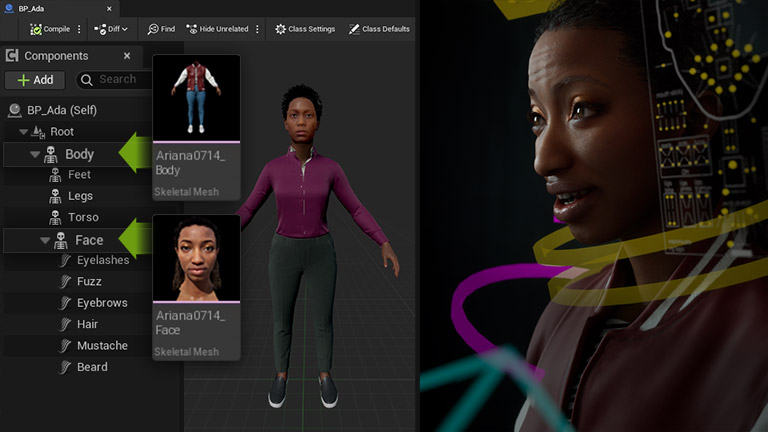The image size is (768, 432).
Task: Click the component Search field
Action: [117, 79]
